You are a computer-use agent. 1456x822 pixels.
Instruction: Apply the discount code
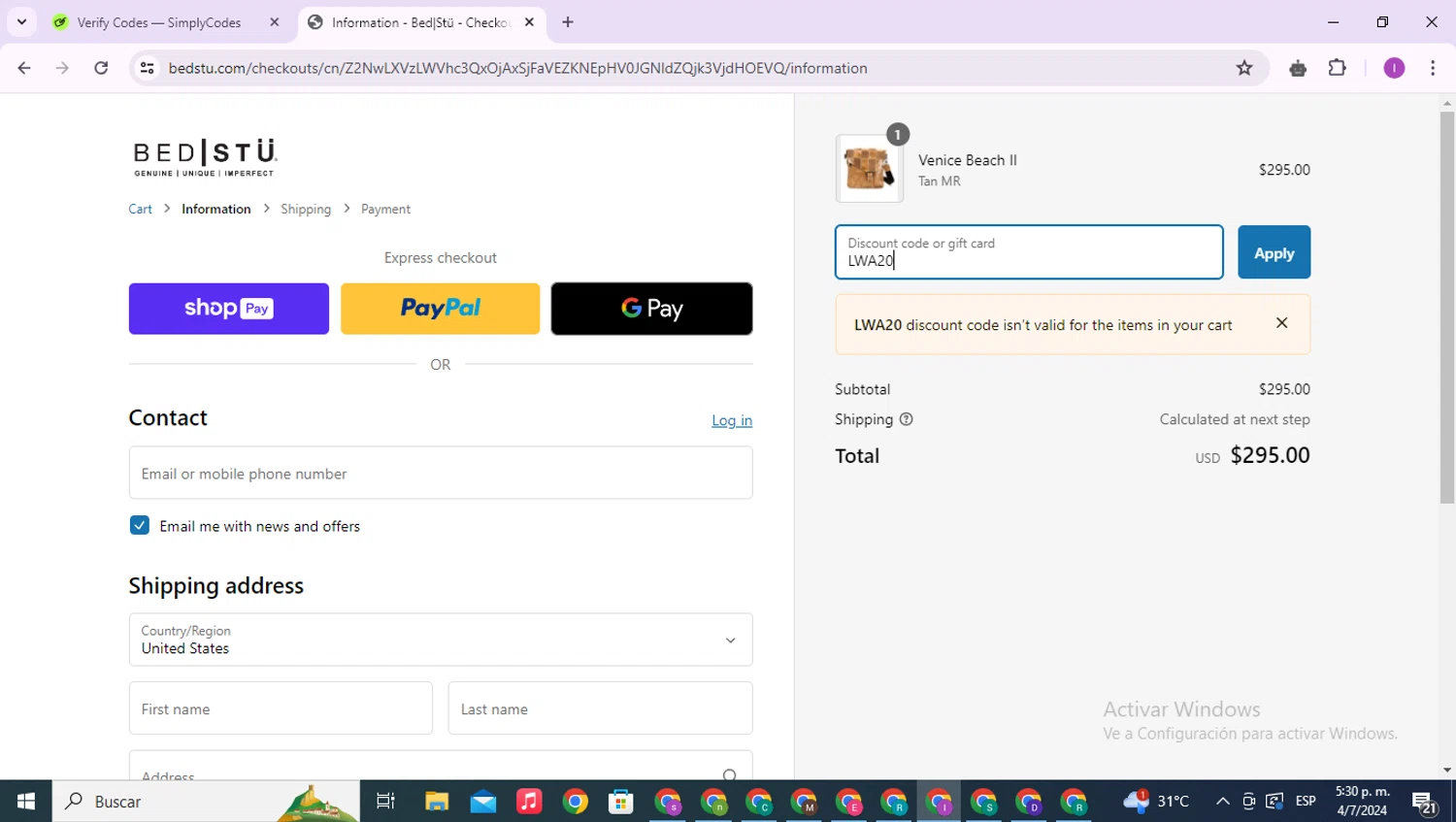point(1274,252)
